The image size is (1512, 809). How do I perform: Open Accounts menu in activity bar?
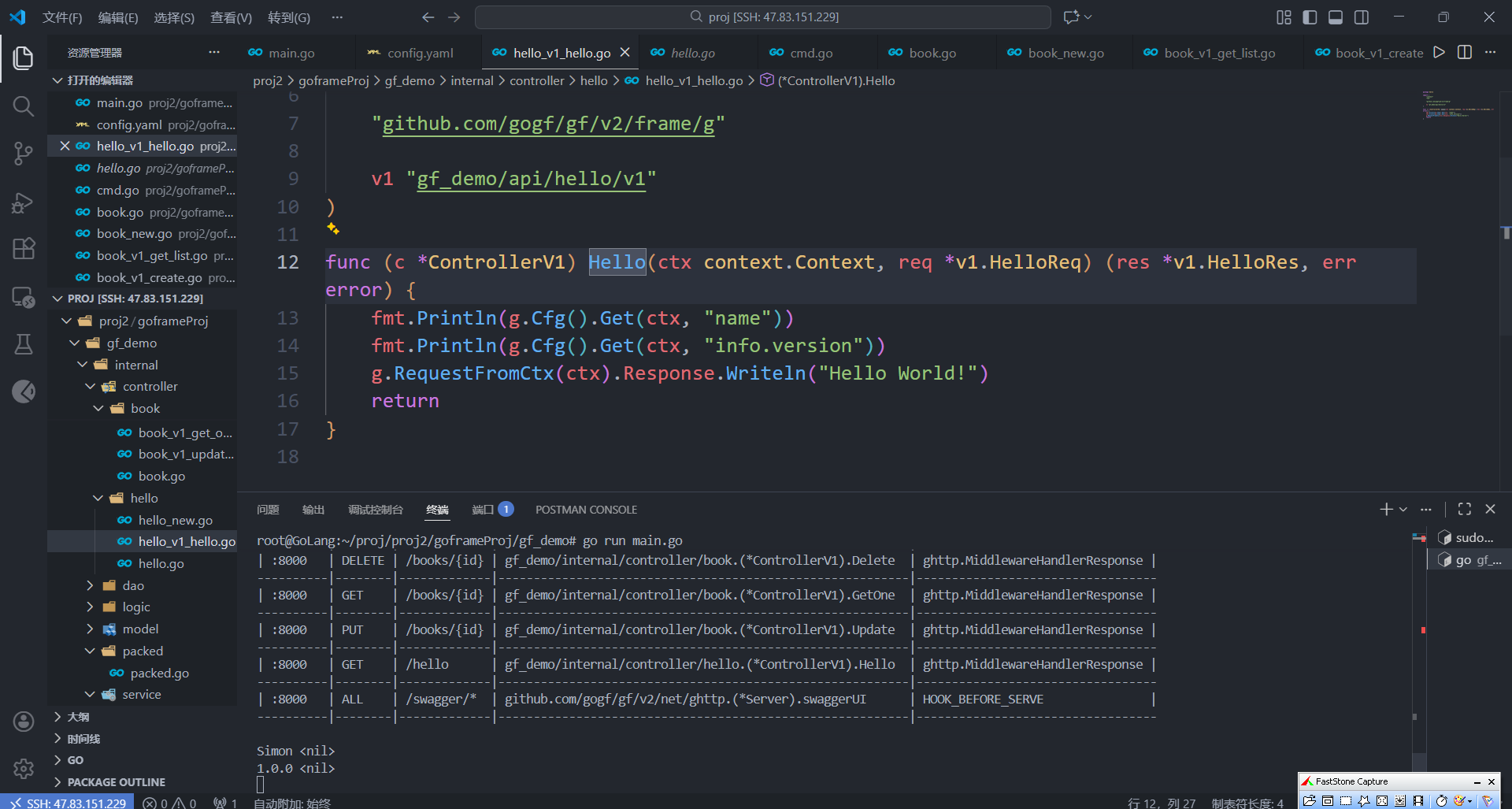pos(24,722)
